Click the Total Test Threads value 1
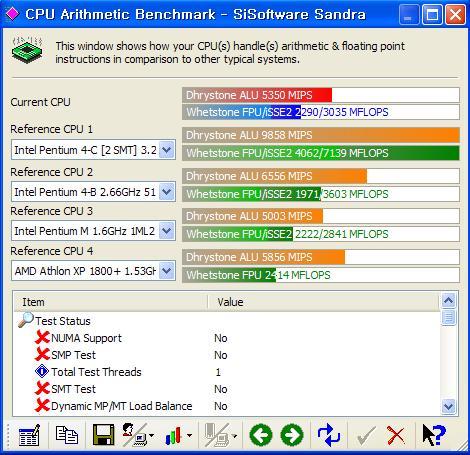Viewport: 470px width, 455px height. (x=218, y=372)
